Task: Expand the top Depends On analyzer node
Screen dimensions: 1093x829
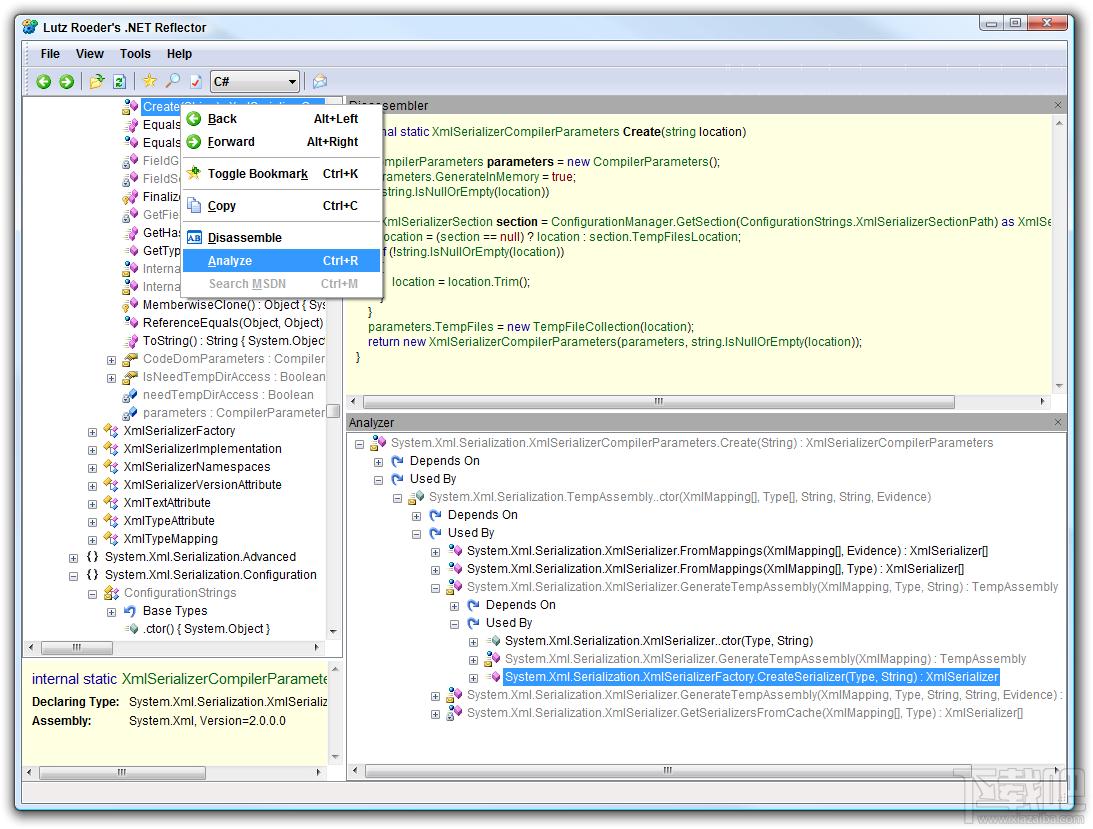Action: [x=379, y=462]
